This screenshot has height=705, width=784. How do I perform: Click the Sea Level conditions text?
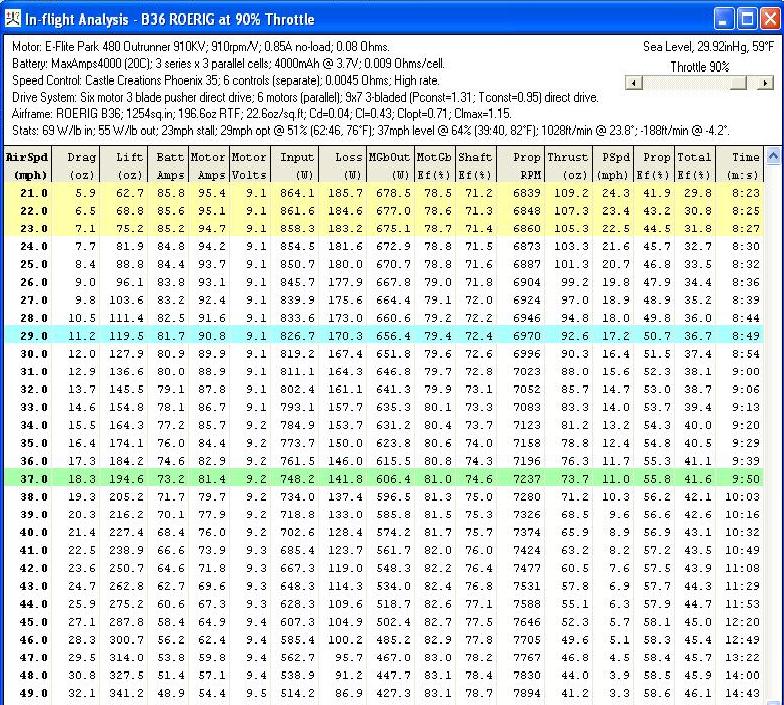point(705,45)
